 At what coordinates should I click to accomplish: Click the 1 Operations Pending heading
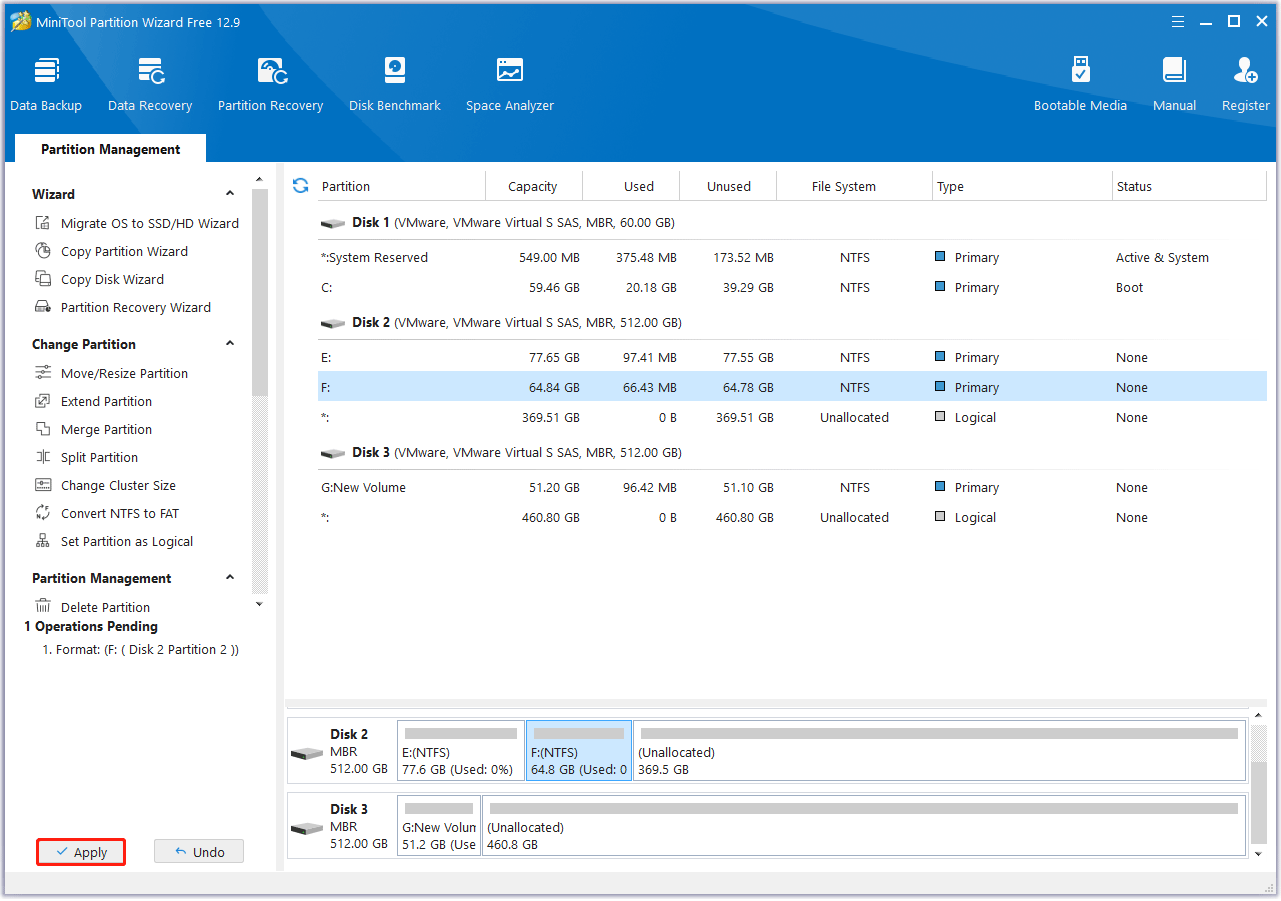point(91,626)
